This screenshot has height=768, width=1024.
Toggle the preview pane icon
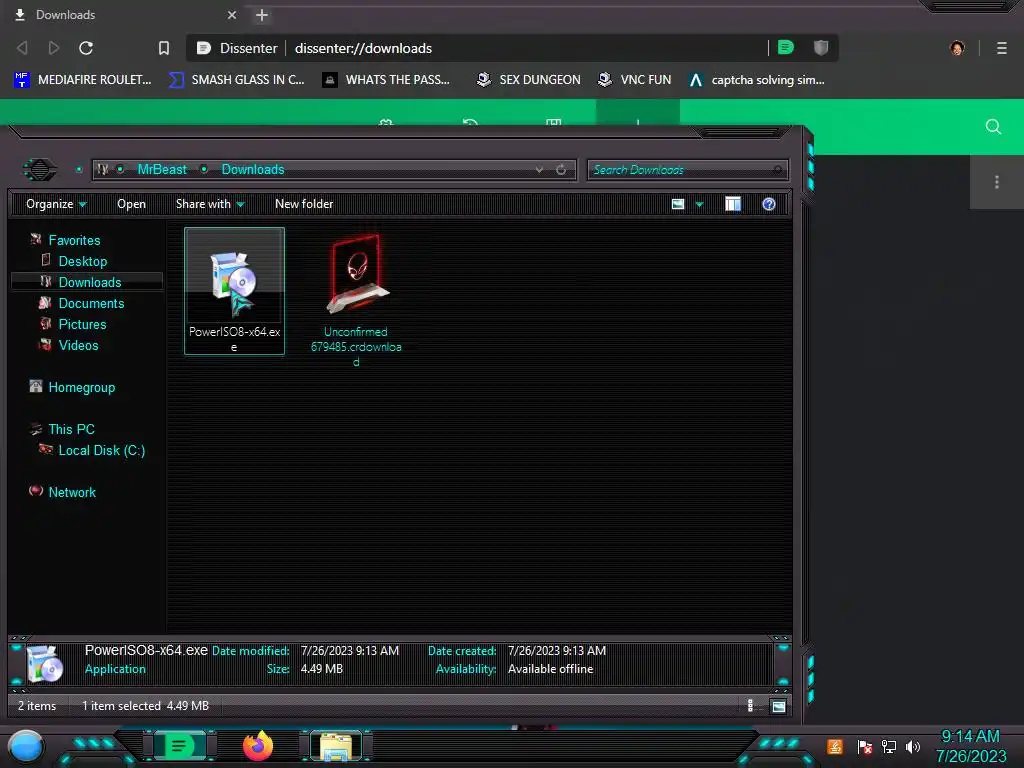[733, 204]
